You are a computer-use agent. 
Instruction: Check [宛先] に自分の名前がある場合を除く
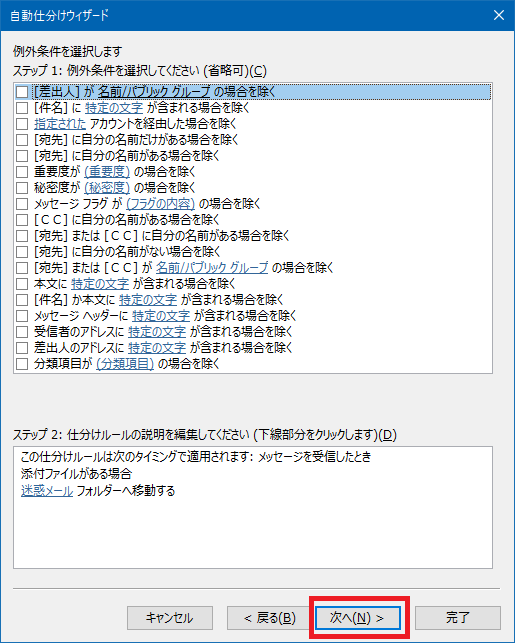22,156
